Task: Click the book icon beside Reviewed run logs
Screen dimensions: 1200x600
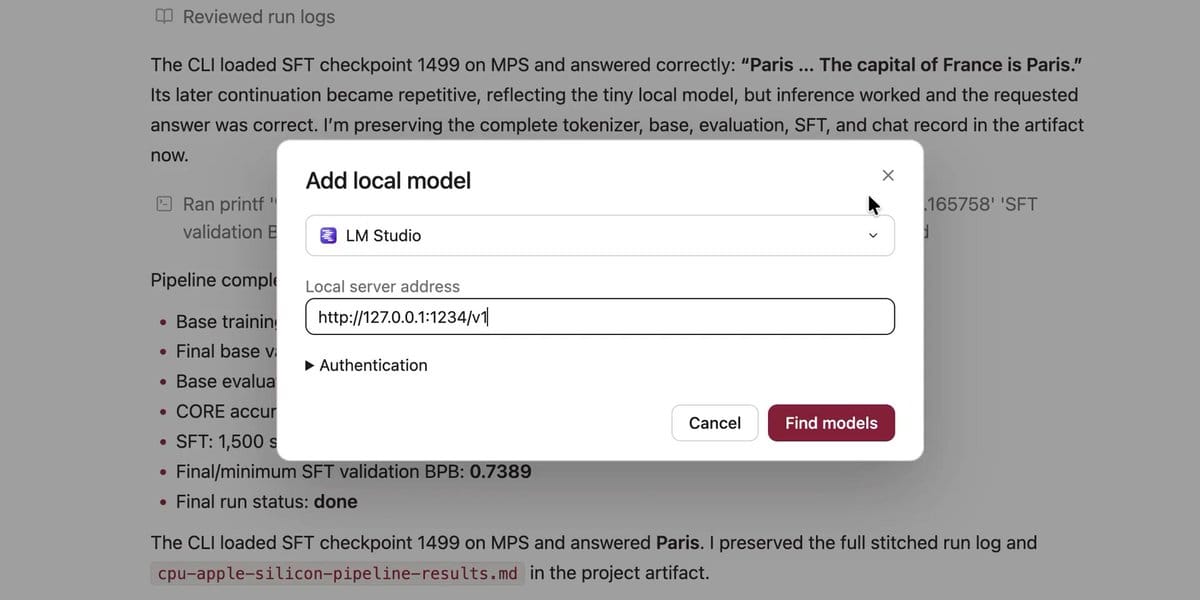Action: tap(164, 16)
